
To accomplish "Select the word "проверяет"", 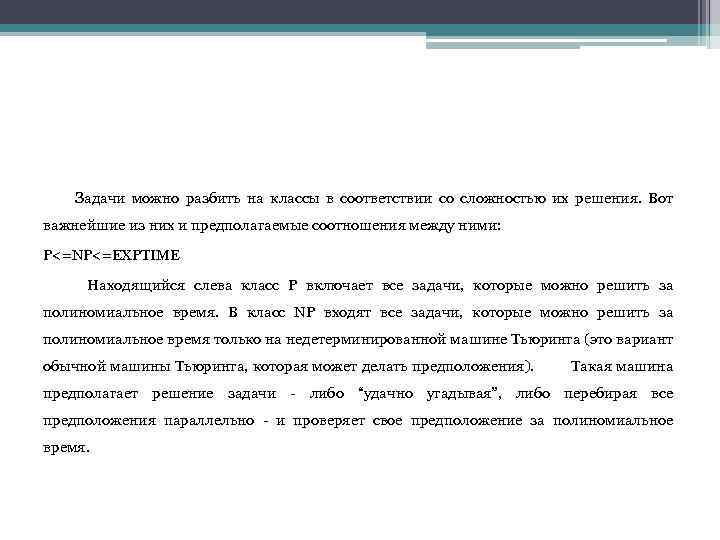I will point(328,421).
